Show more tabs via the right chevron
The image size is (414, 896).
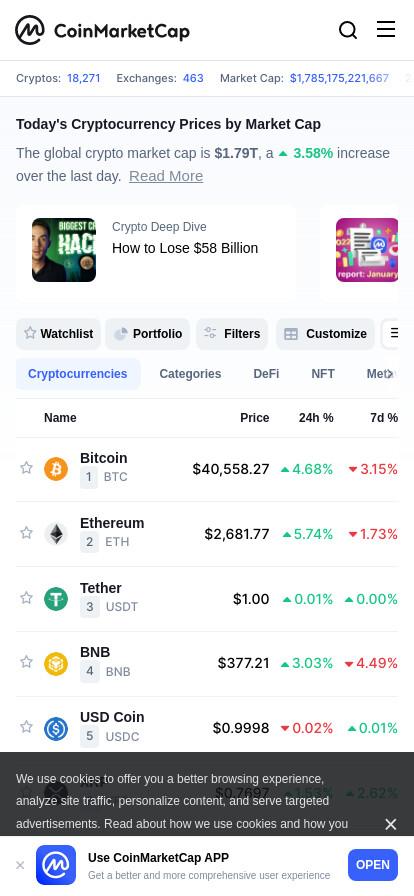click(x=389, y=374)
